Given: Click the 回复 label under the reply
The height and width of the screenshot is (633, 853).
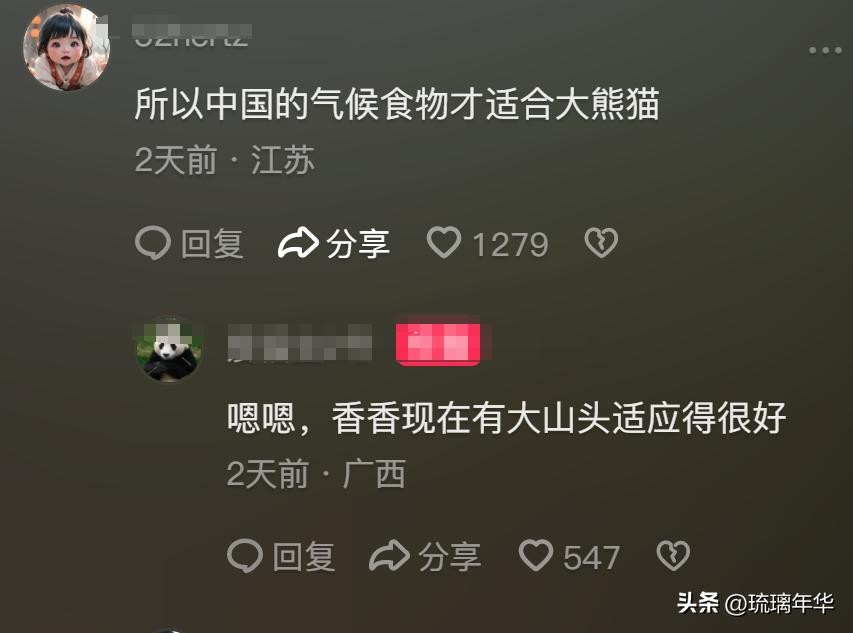Looking at the screenshot, I should pyautogui.click(x=304, y=557).
